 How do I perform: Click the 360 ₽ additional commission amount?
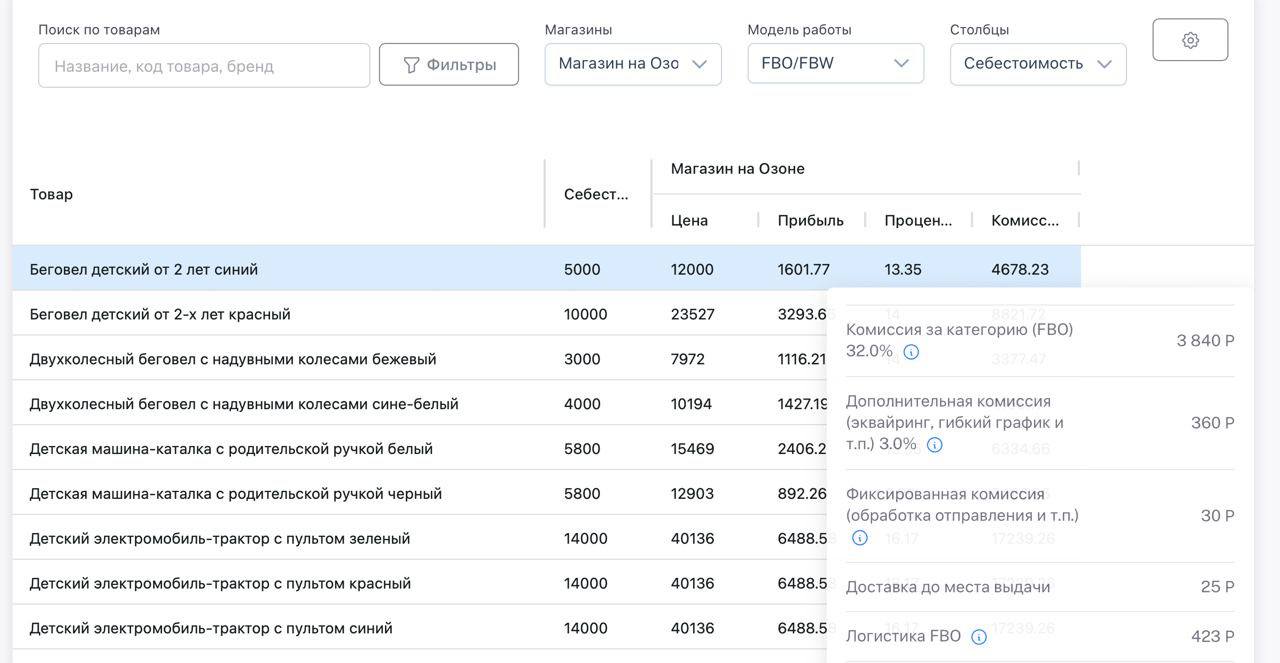coord(1213,423)
